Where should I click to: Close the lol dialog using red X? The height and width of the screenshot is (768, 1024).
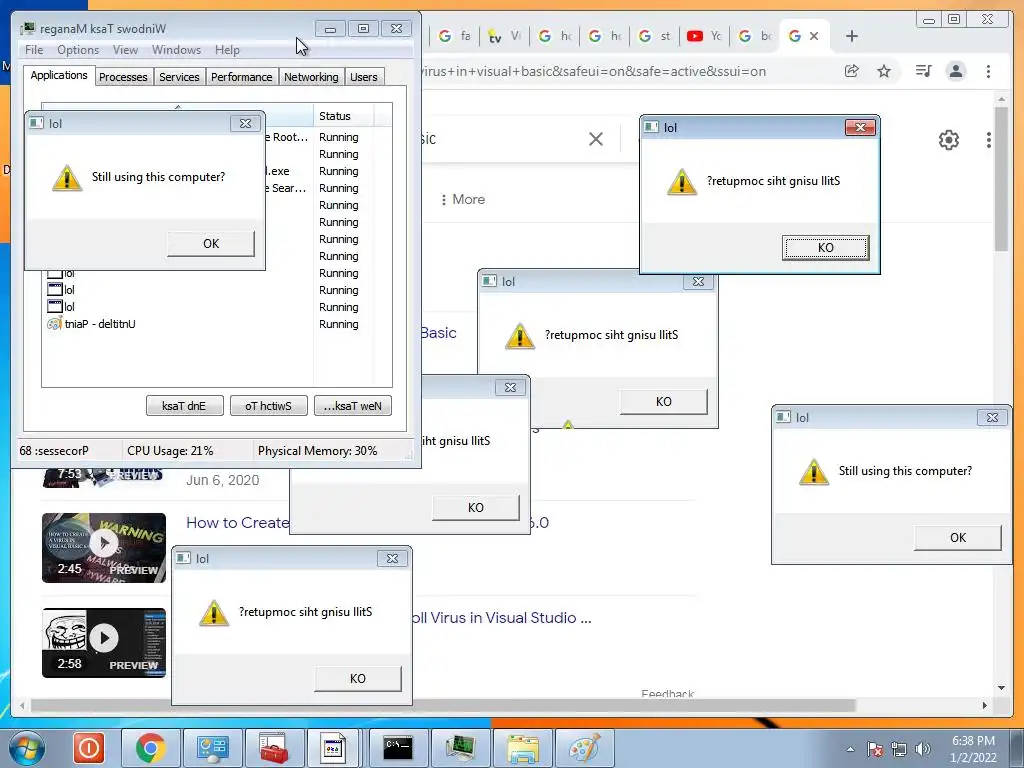pyautogui.click(x=860, y=127)
